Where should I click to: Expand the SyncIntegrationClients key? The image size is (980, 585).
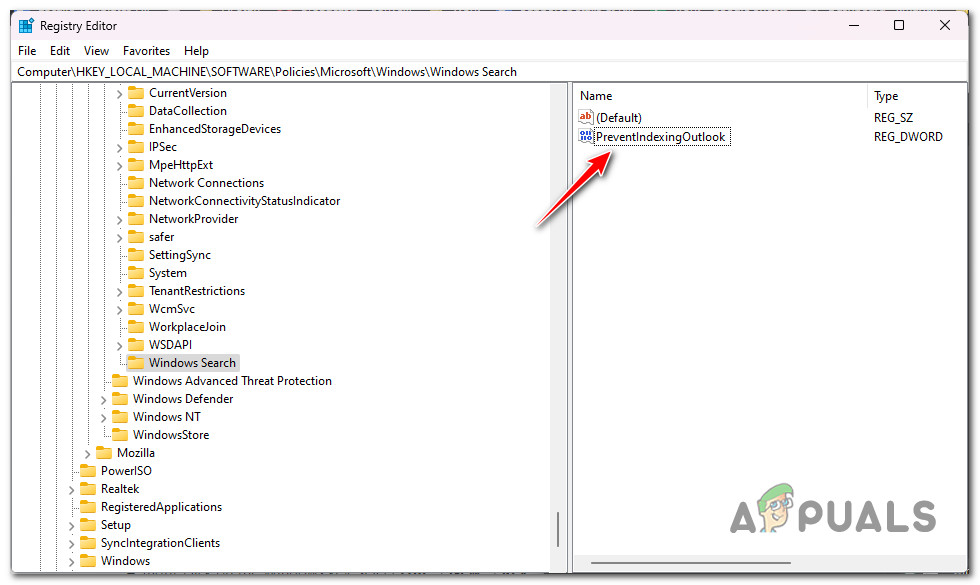point(71,544)
